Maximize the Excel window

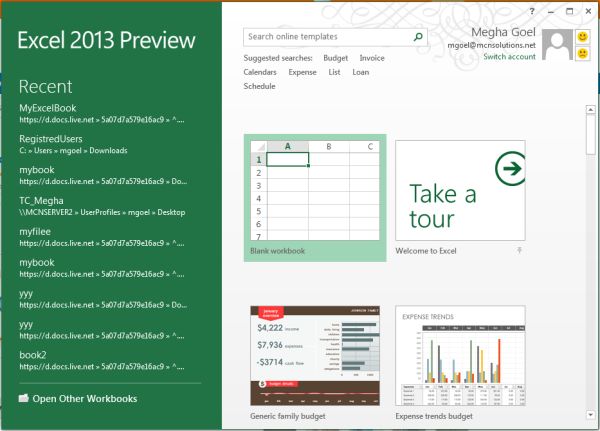click(569, 11)
